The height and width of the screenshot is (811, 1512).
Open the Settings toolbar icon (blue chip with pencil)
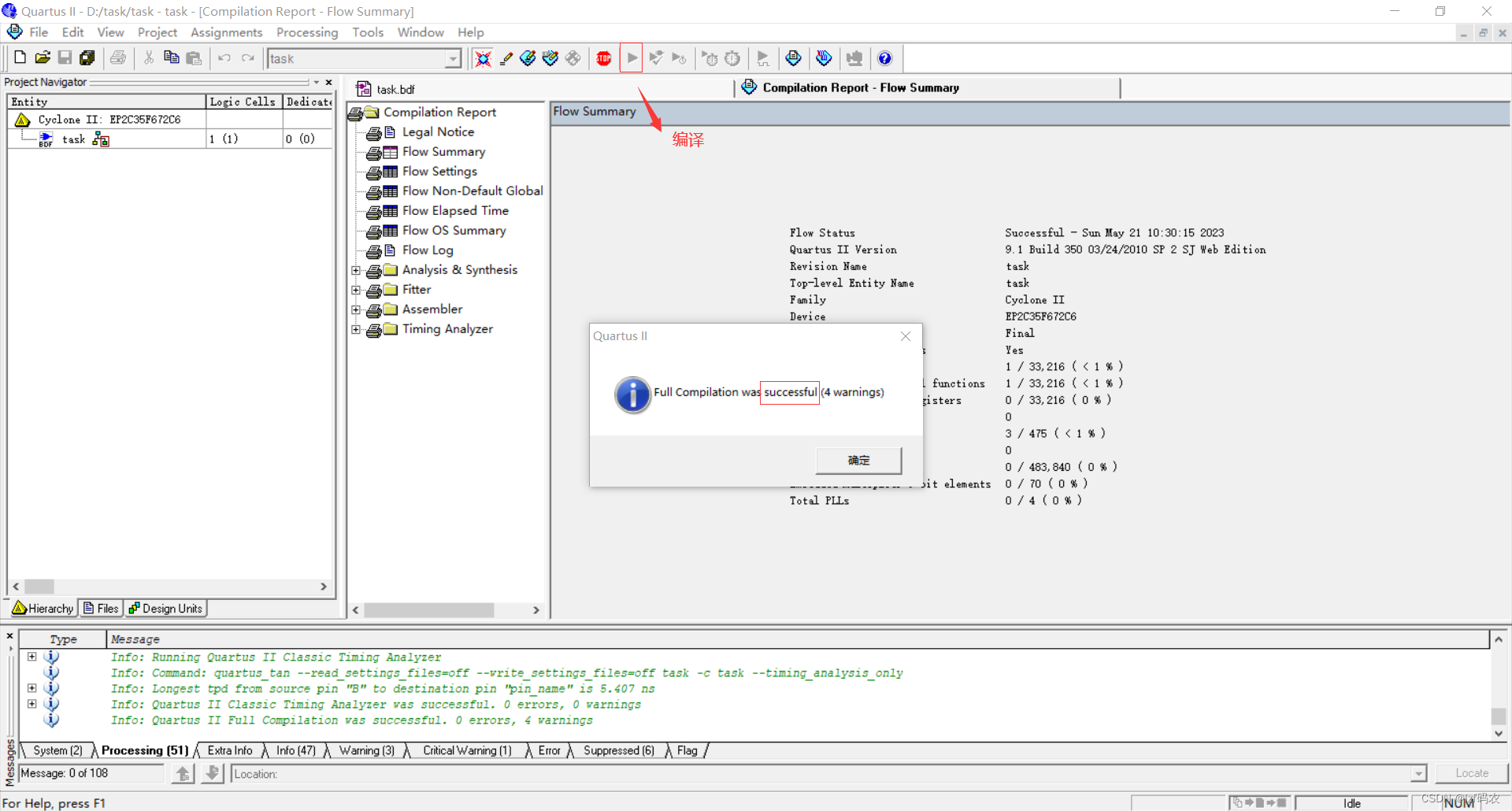point(528,58)
